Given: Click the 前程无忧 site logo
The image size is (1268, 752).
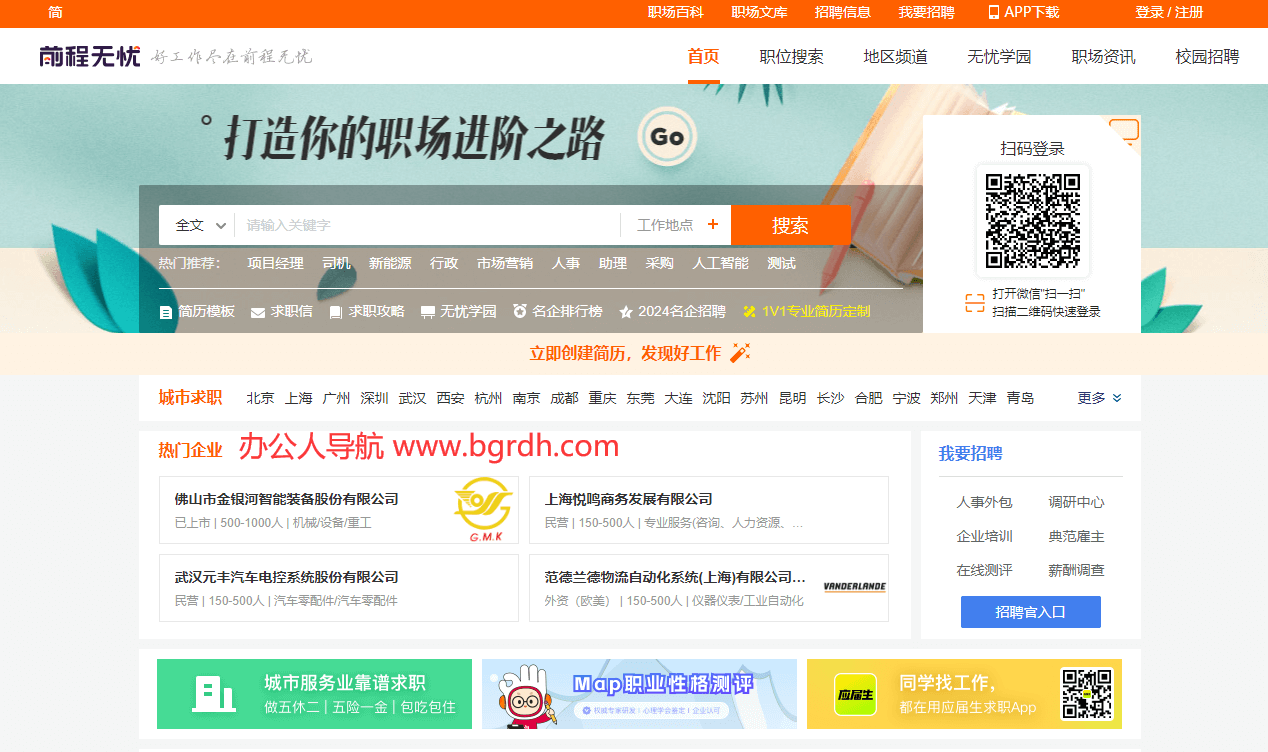Looking at the screenshot, I should click(89, 55).
